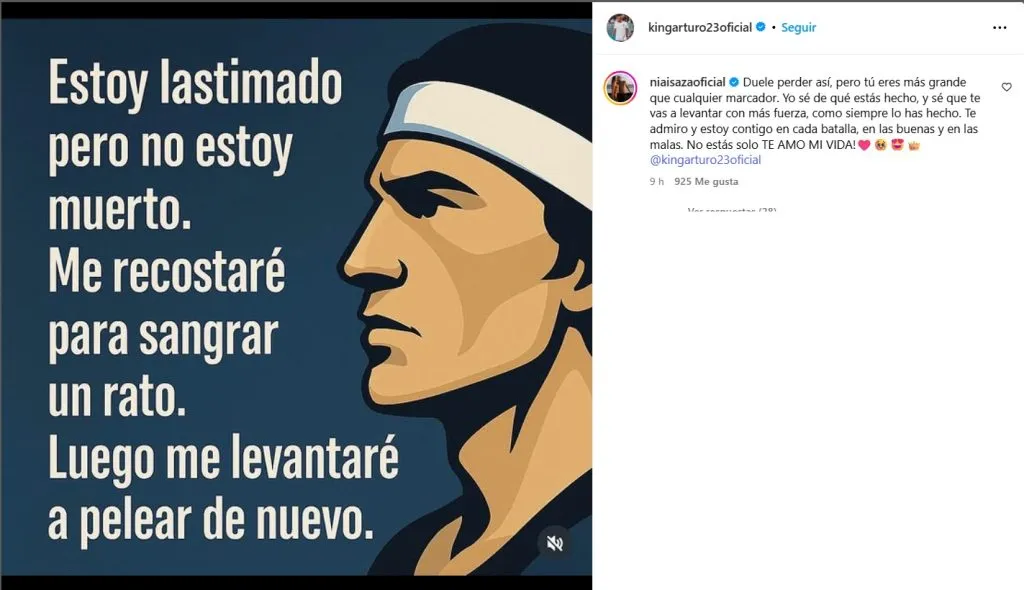Click the 9 h comment timestamp
Viewport: 1024px width, 590px height.
(x=656, y=182)
